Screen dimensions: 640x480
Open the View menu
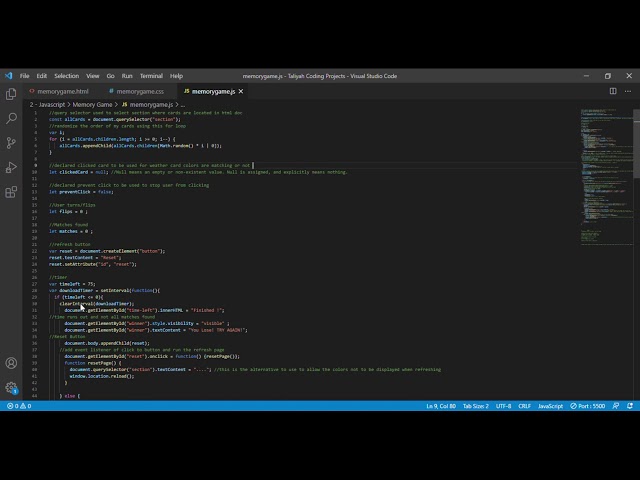tap(93, 76)
